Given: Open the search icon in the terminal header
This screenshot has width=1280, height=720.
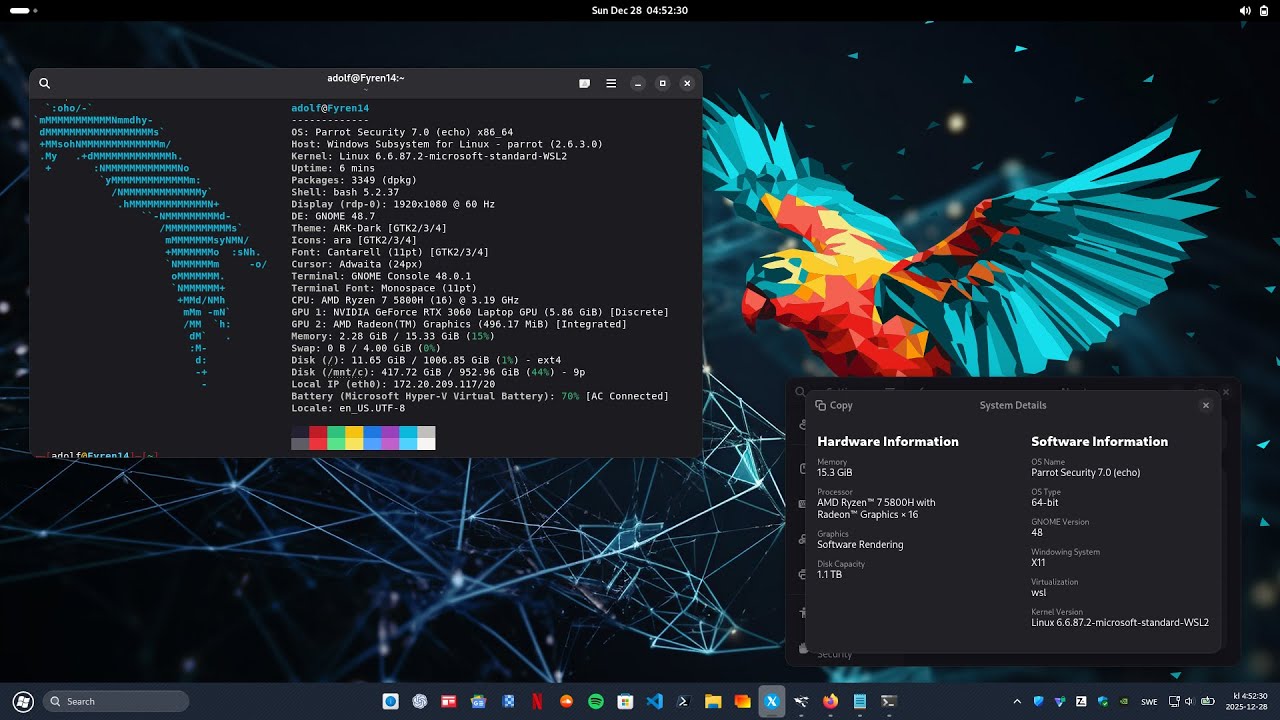Looking at the screenshot, I should [x=44, y=84].
